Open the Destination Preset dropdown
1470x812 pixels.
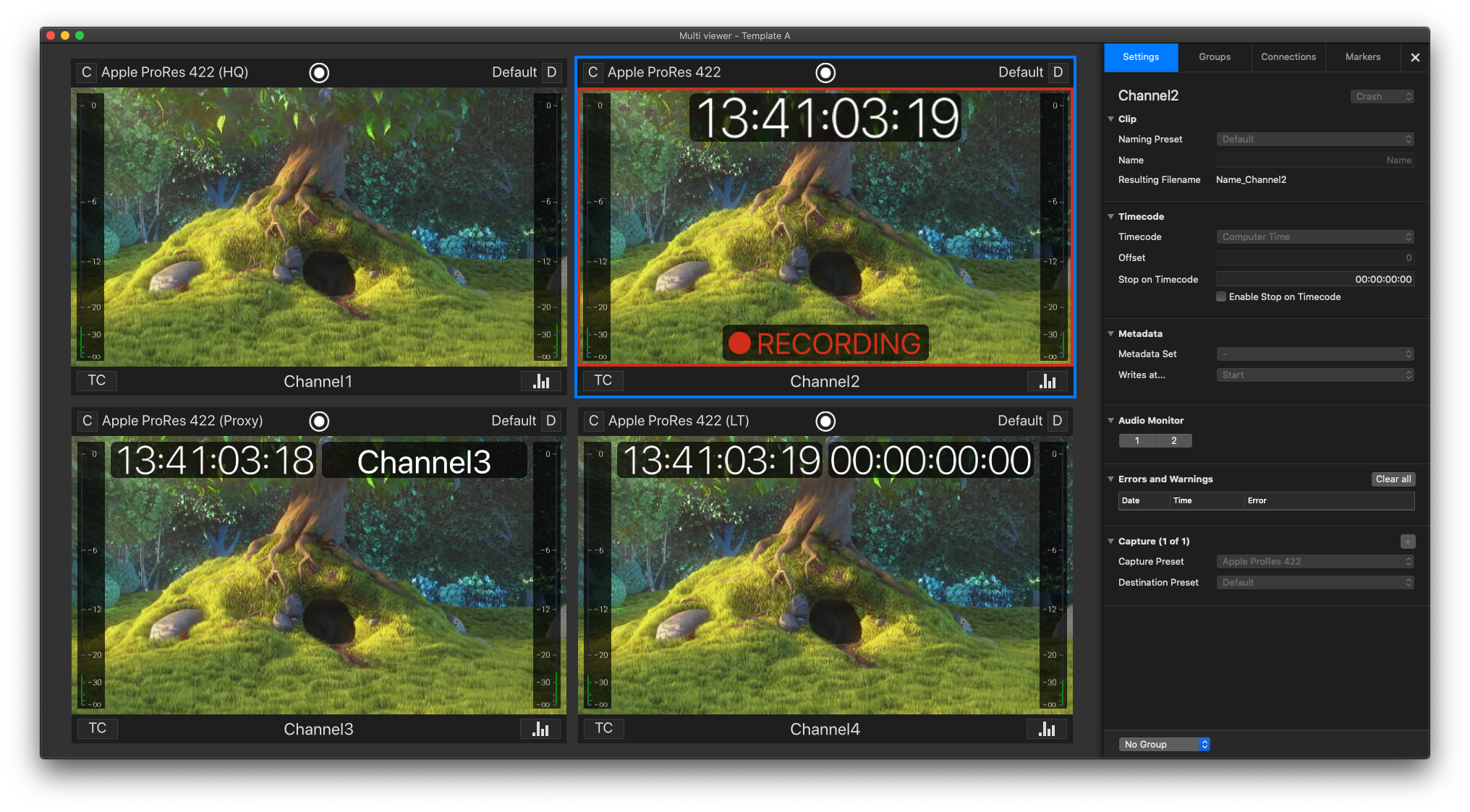point(1315,582)
